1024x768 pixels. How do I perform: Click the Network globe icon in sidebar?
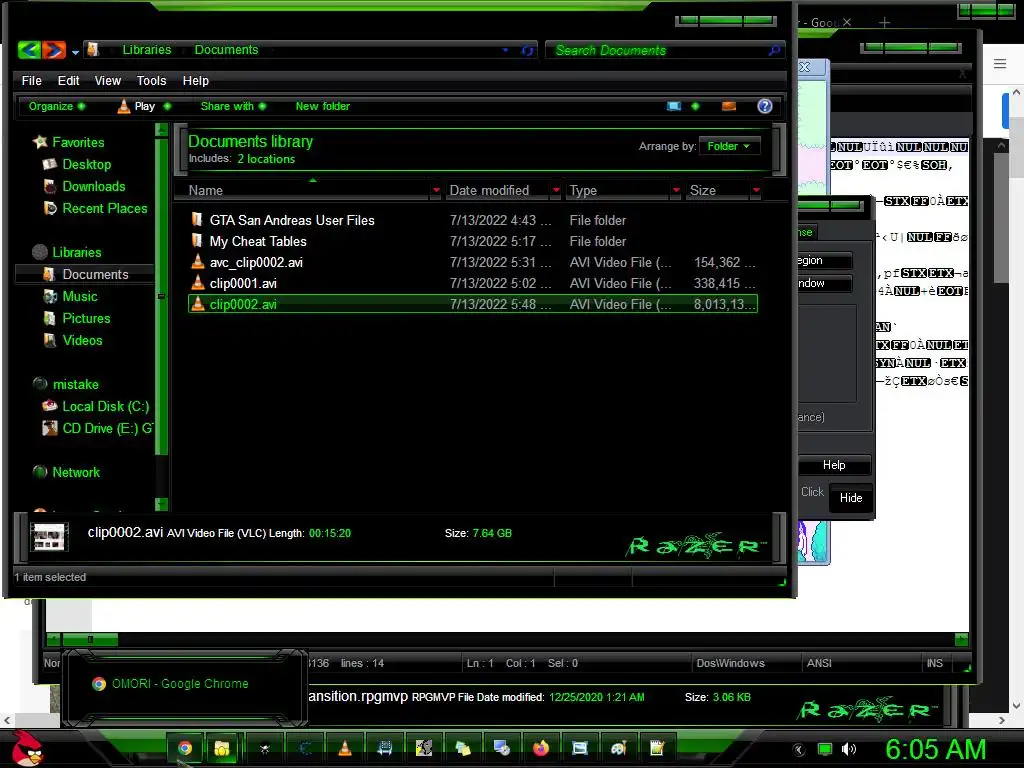(40, 472)
